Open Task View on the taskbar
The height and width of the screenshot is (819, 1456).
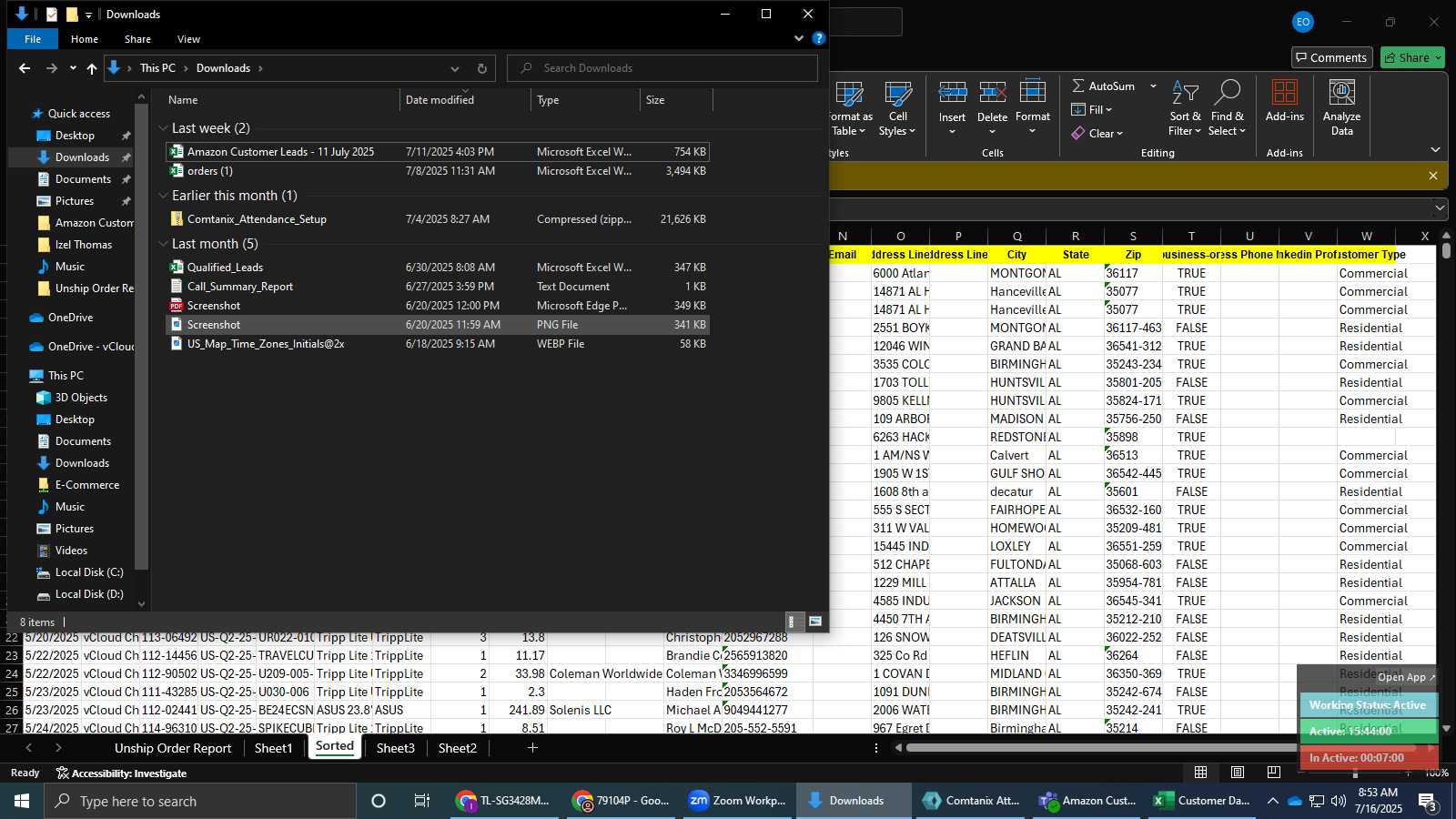[x=422, y=801]
